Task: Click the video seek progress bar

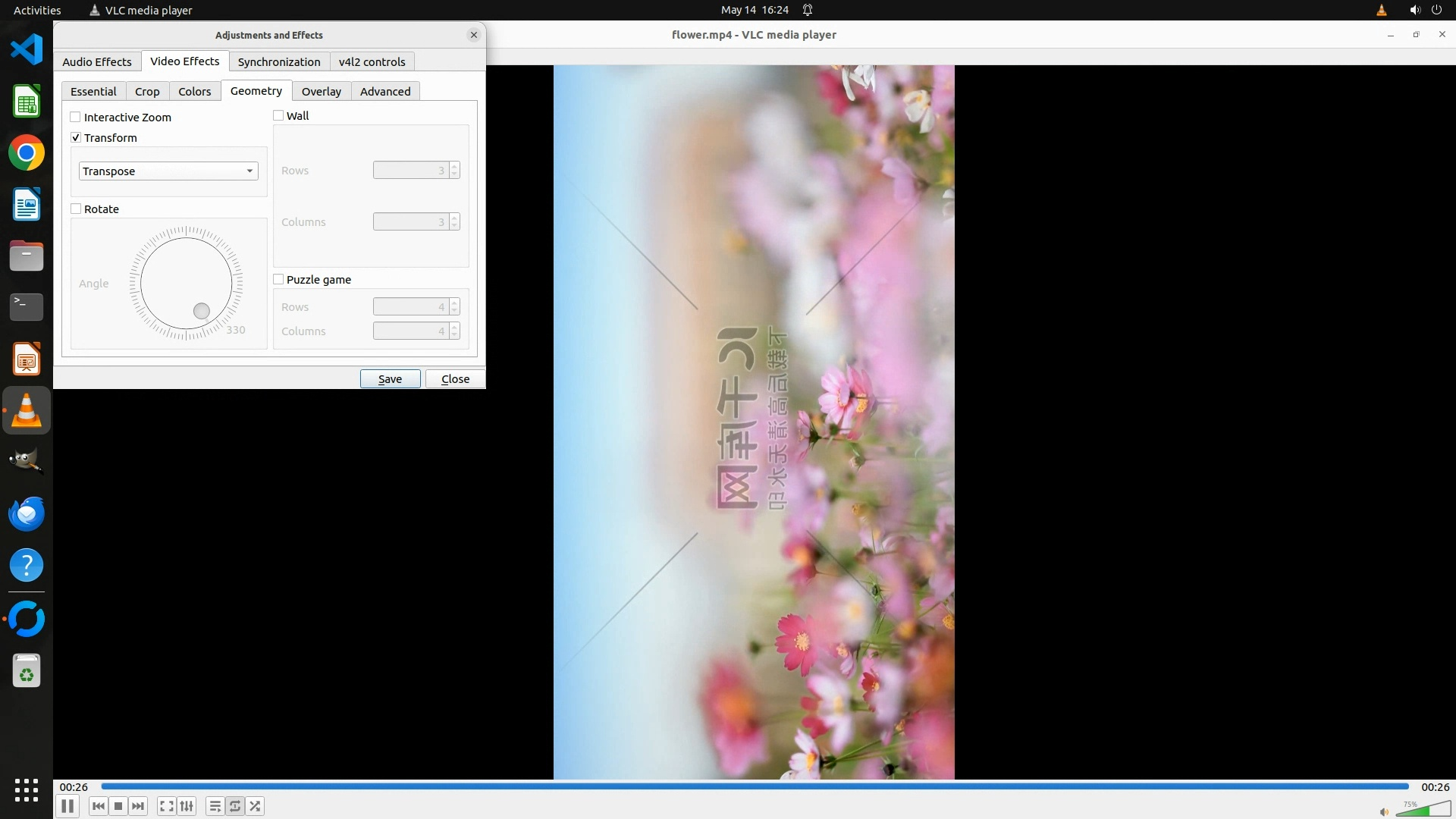Action: tap(755, 786)
